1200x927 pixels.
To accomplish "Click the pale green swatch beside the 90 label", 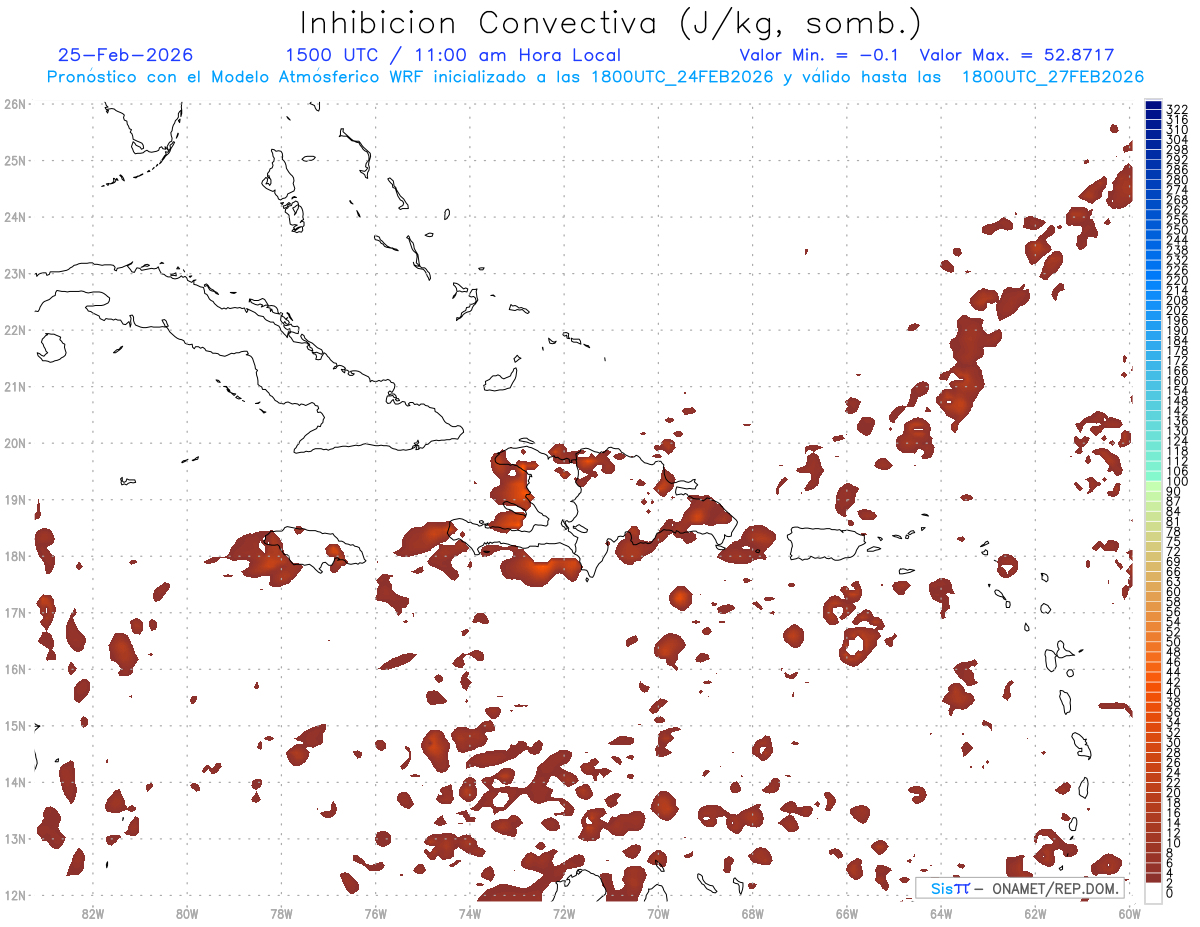I will pyautogui.click(x=1153, y=487).
